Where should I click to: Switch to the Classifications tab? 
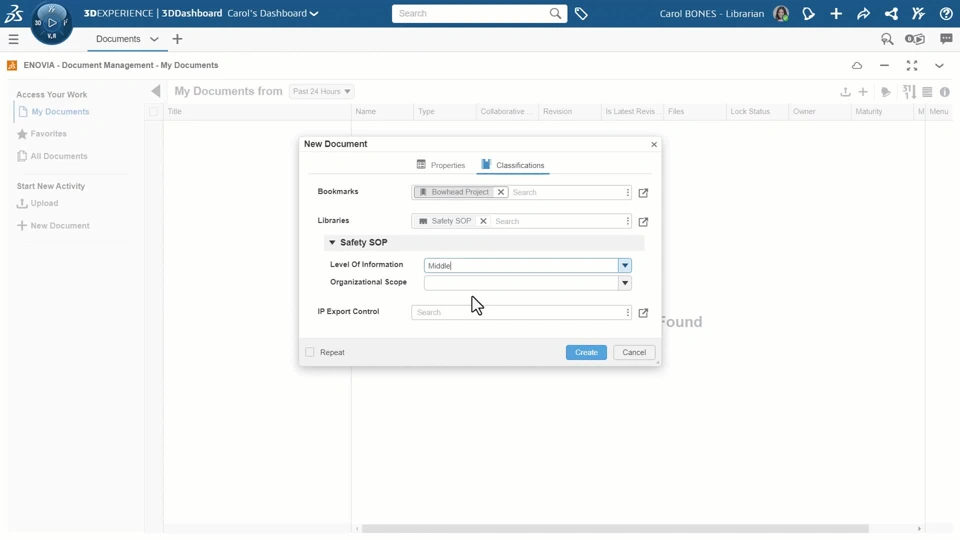coord(512,165)
